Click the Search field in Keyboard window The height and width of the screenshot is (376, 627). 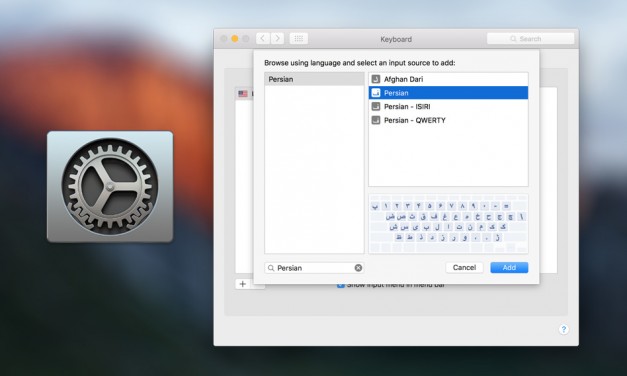pyautogui.click(x=531, y=39)
